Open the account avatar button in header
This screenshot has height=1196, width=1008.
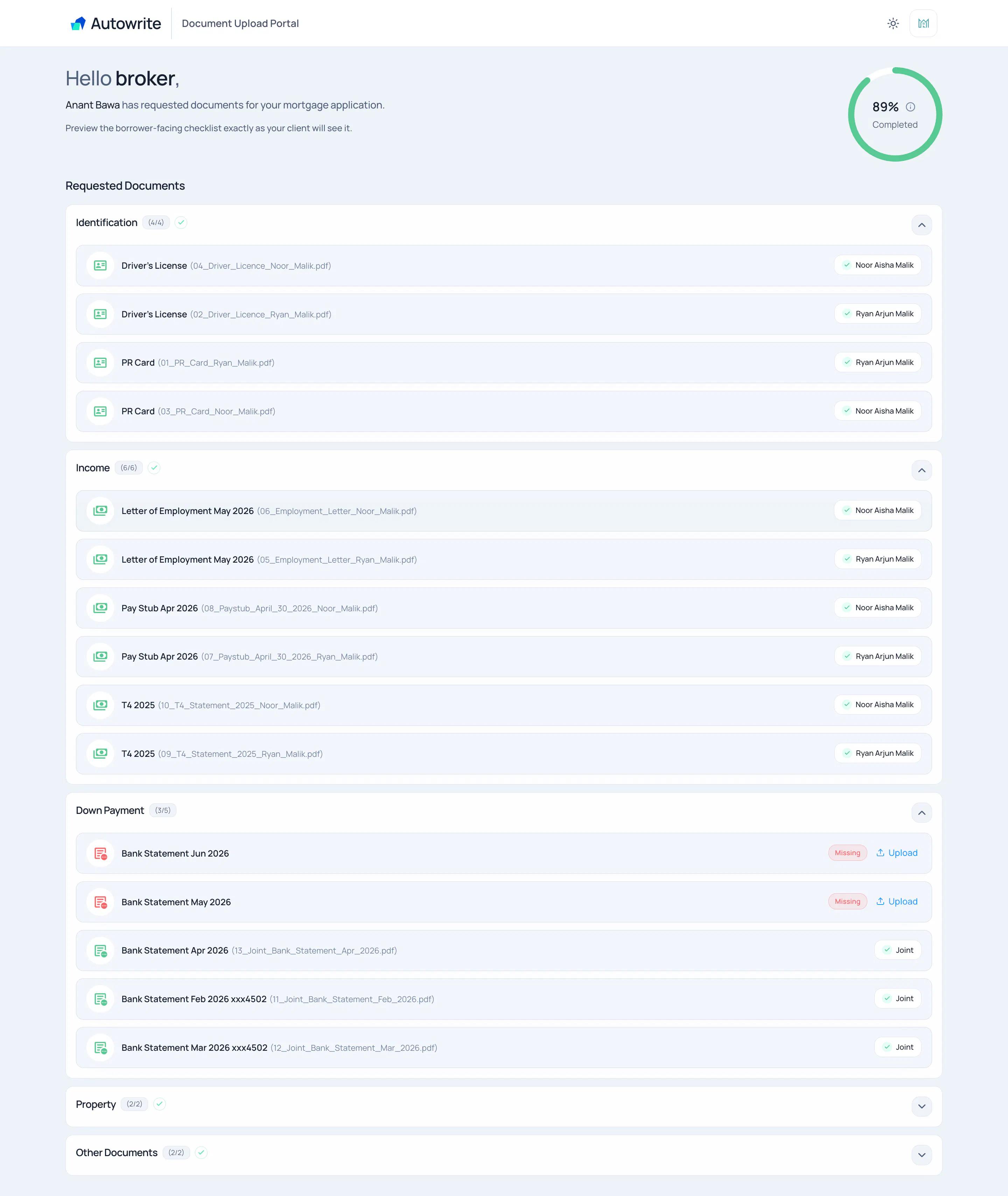pos(923,23)
